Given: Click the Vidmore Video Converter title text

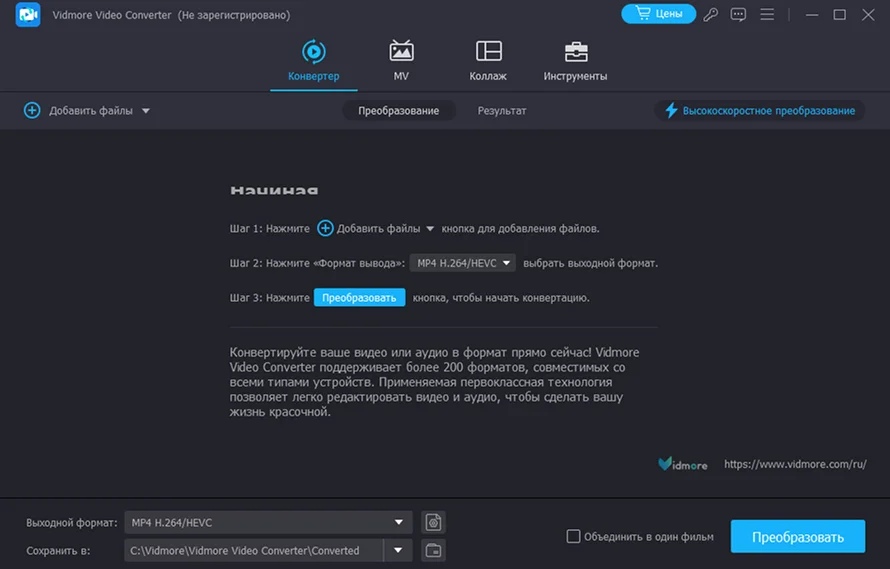Looking at the screenshot, I should (112, 15).
